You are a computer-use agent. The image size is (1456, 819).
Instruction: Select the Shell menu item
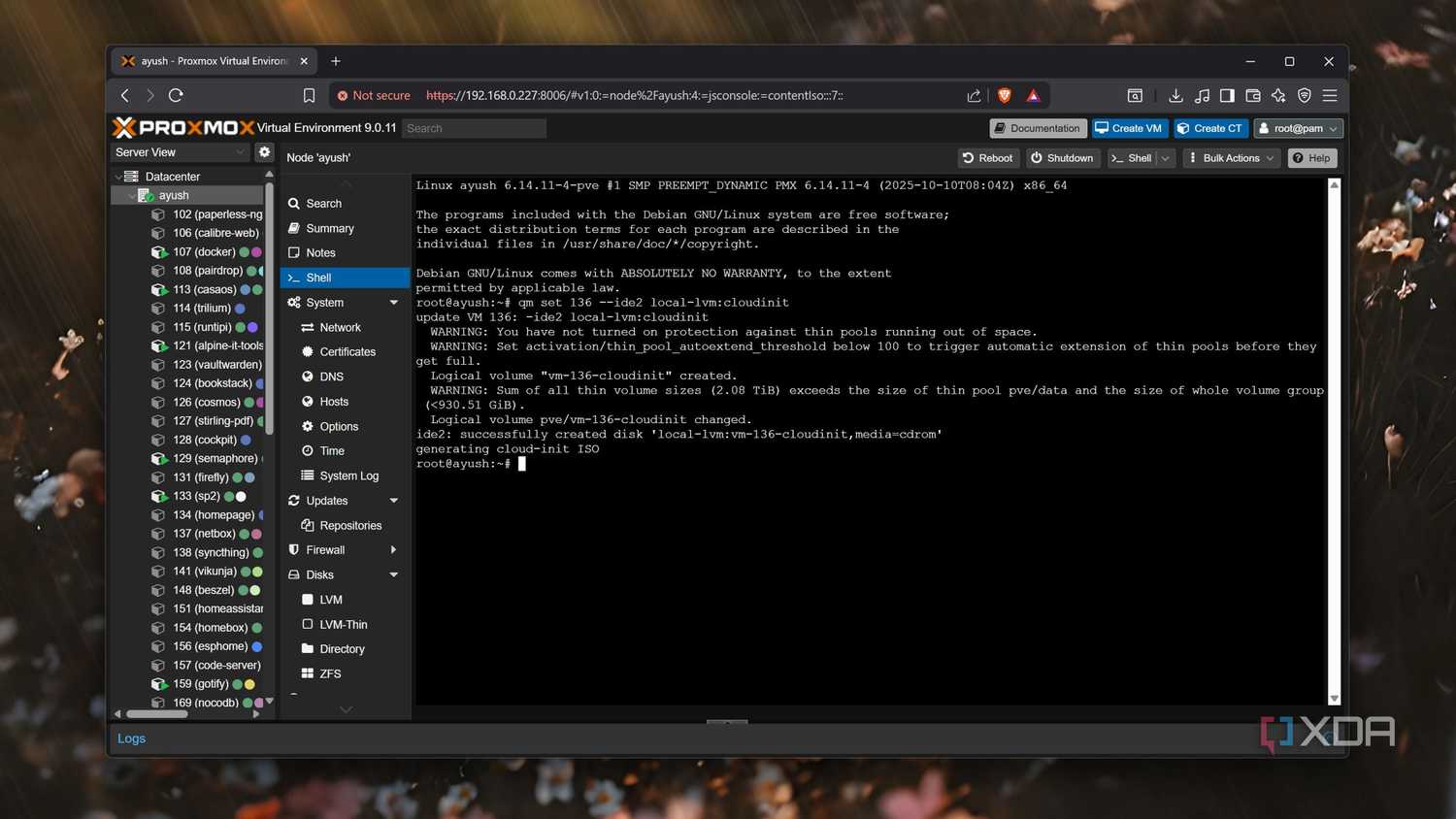[345, 278]
